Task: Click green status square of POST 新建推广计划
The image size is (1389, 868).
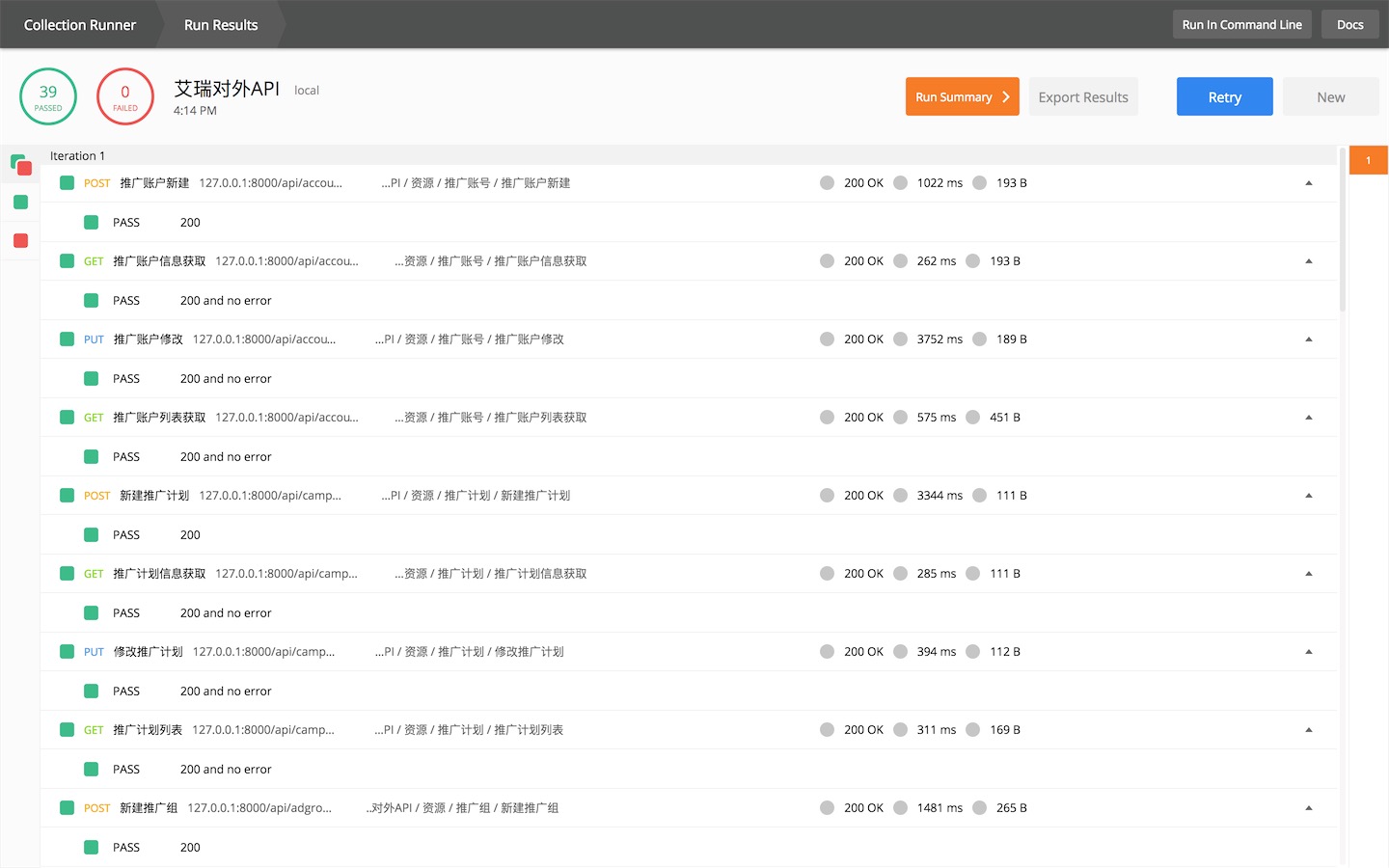Action: pos(67,495)
